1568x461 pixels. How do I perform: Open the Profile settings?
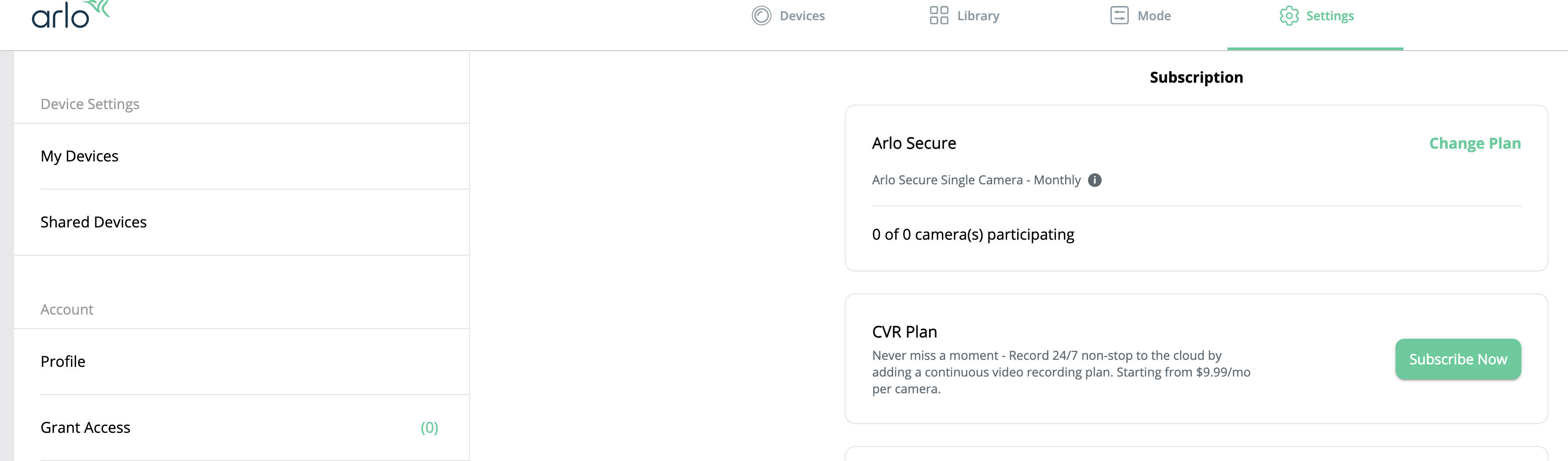(63, 362)
